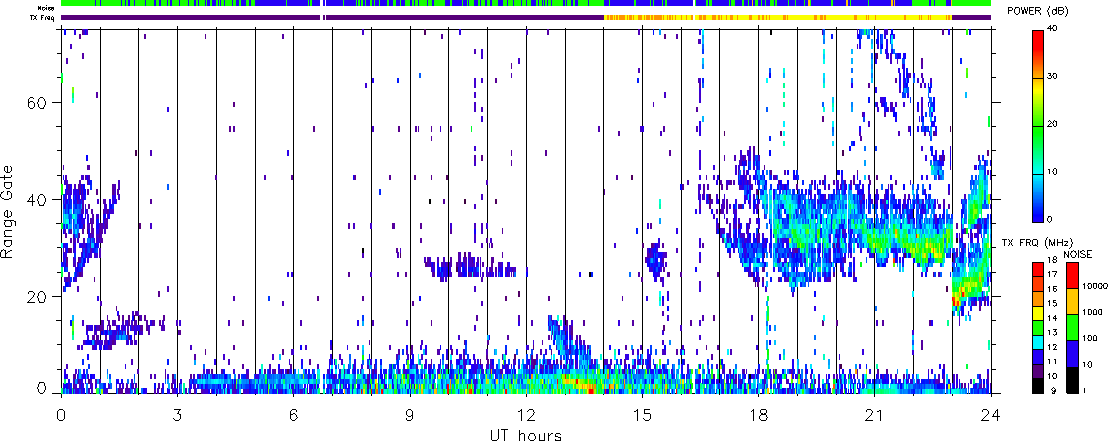Click the 15 label on the TX FRQ legend
This screenshot has width=1108, height=441.
1052,303
